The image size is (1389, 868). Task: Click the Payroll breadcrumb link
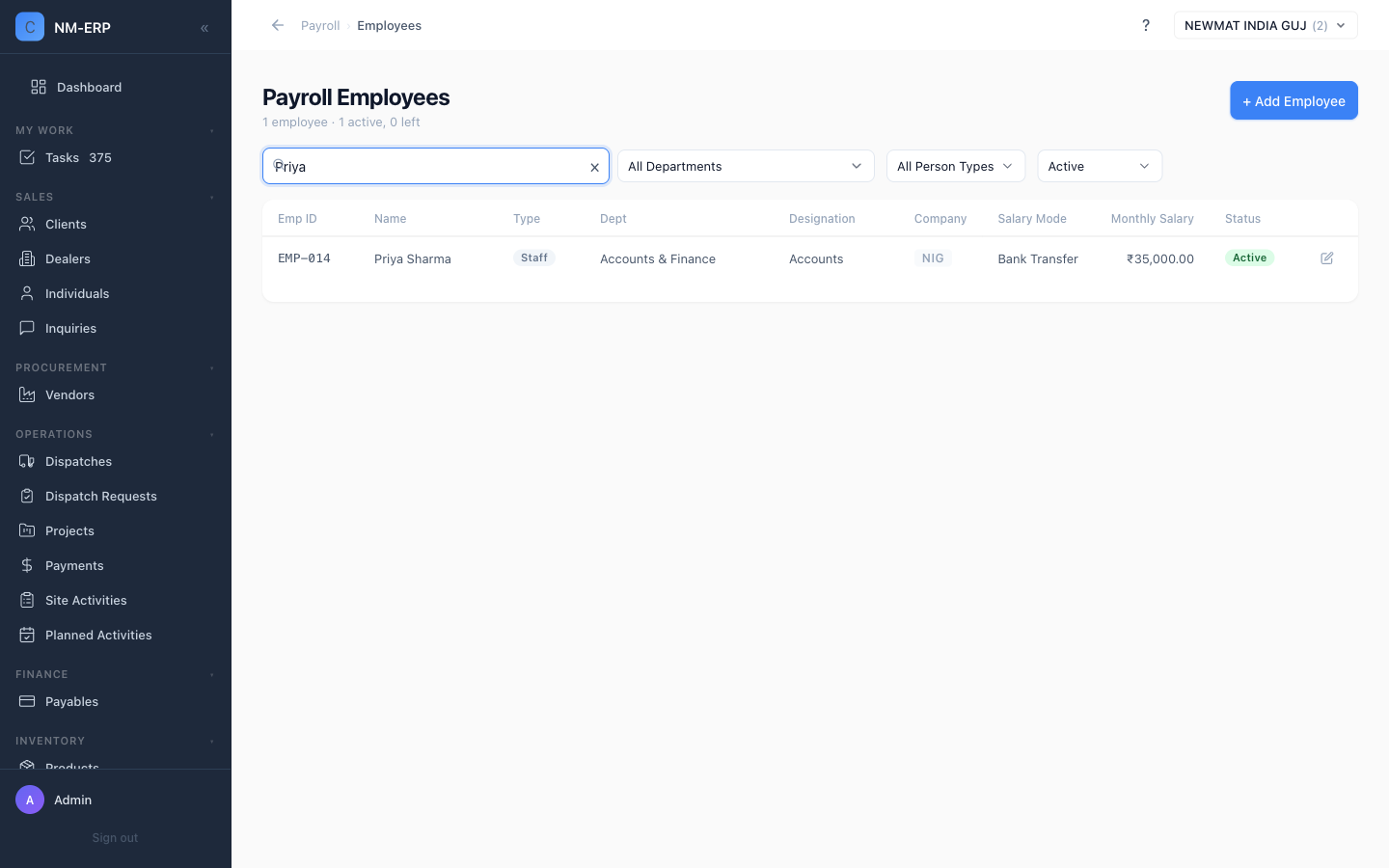[320, 25]
